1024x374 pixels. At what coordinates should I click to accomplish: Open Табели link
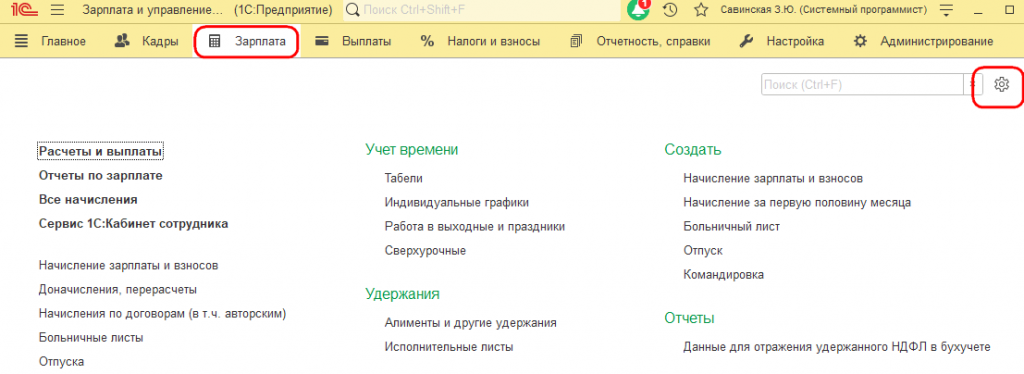click(404, 178)
